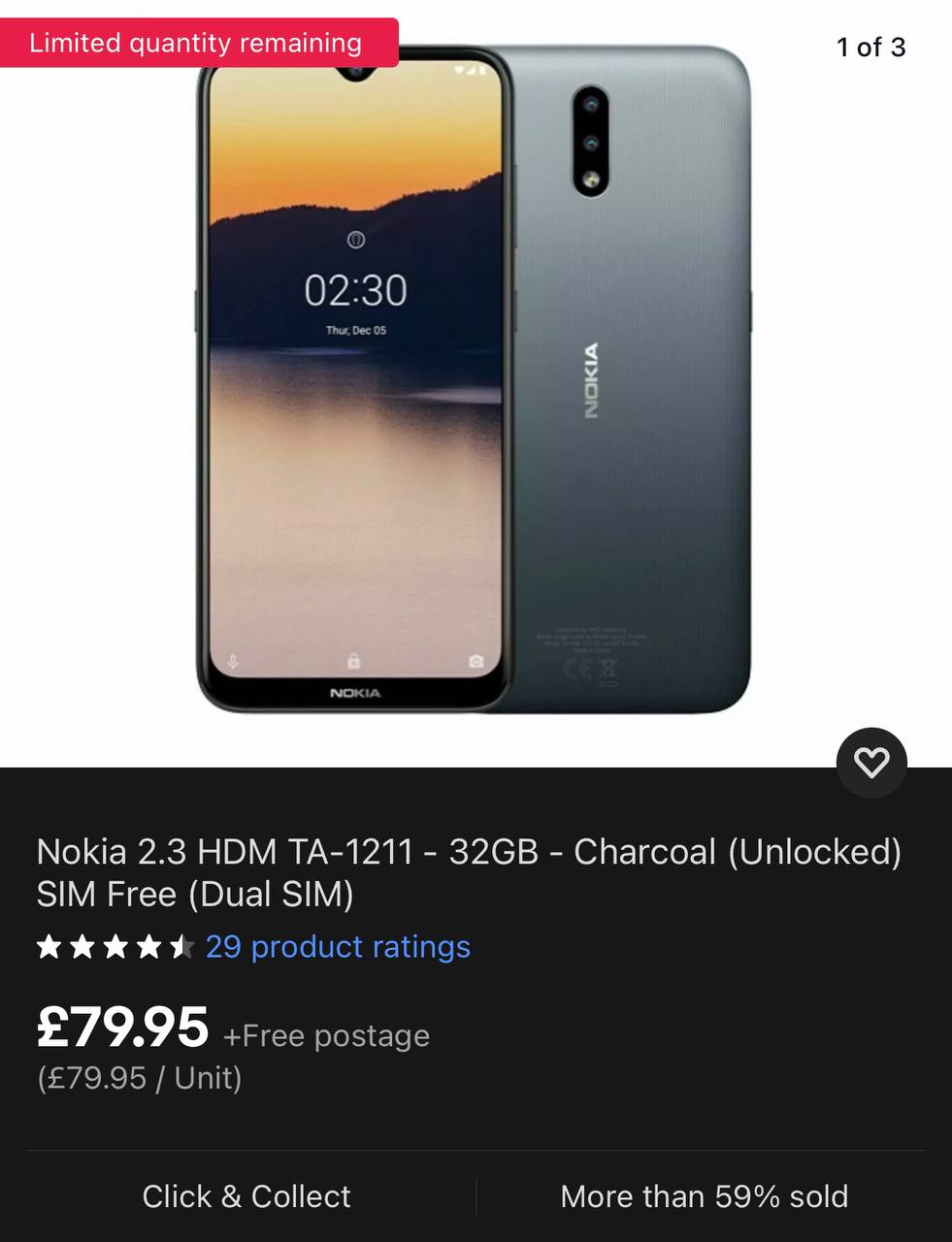Select the Click & Collect option
The image size is (952, 1242).
pyautogui.click(x=246, y=1196)
